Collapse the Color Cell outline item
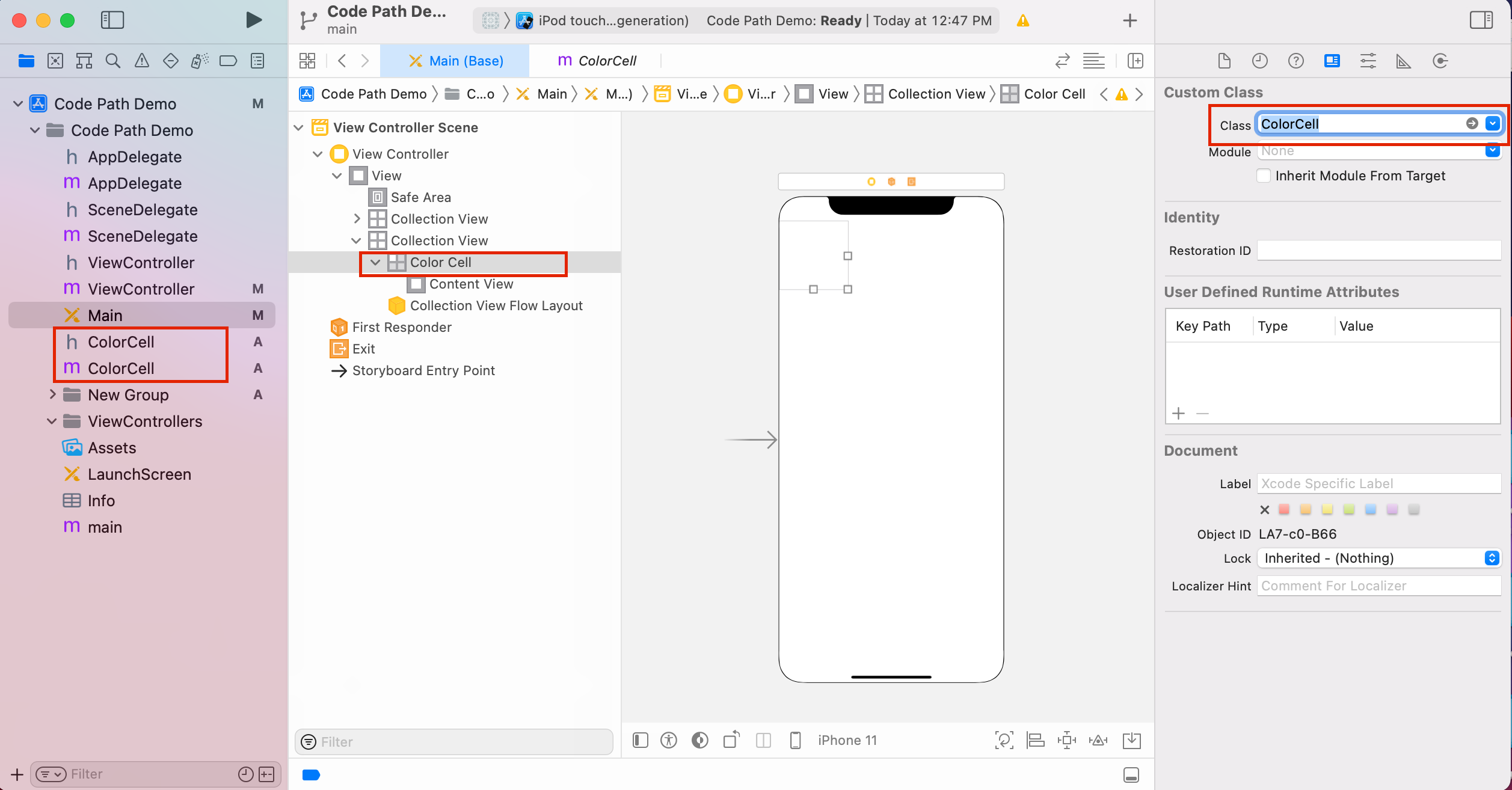 (x=375, y=262)
